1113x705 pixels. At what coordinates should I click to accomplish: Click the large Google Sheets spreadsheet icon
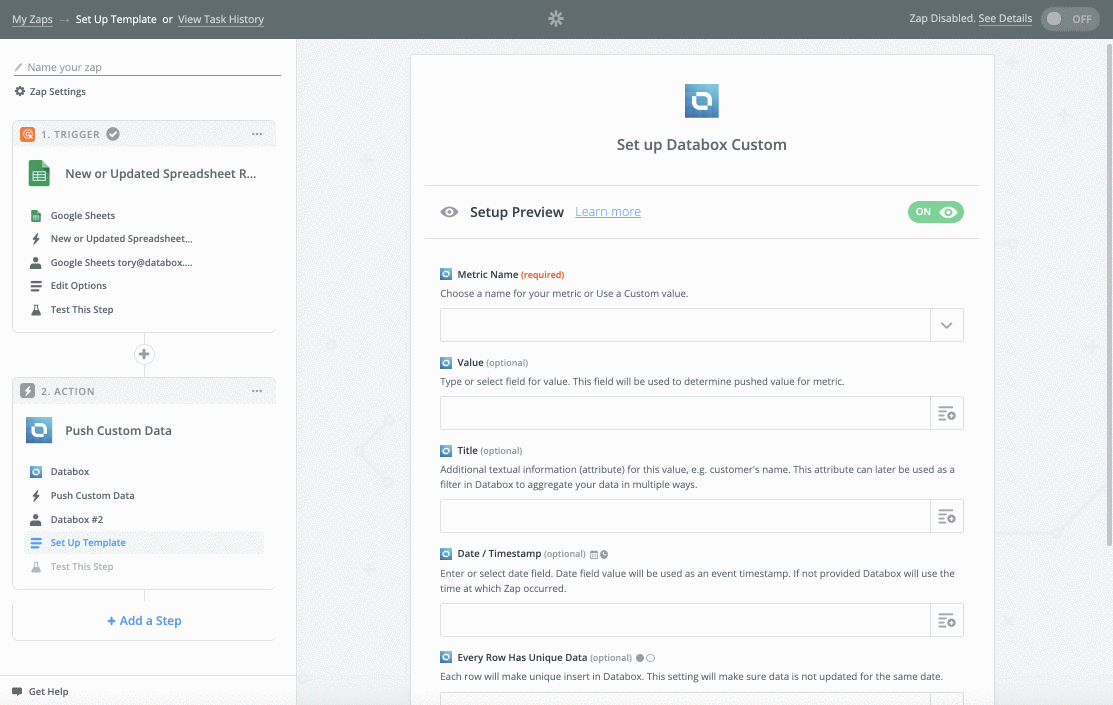(x=39, y=173)
